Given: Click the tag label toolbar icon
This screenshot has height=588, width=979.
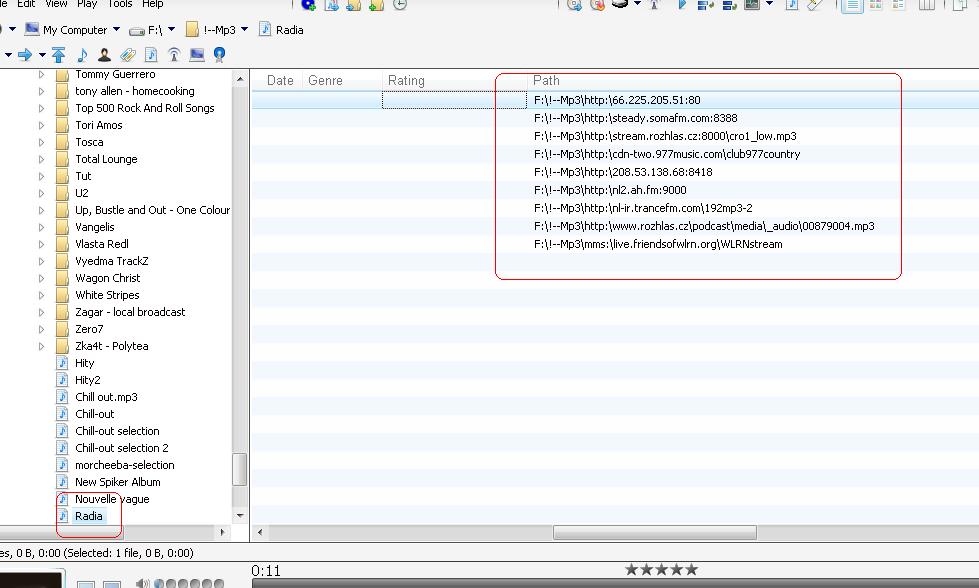Looking at the screenshot, I should [x=128, y=54].
